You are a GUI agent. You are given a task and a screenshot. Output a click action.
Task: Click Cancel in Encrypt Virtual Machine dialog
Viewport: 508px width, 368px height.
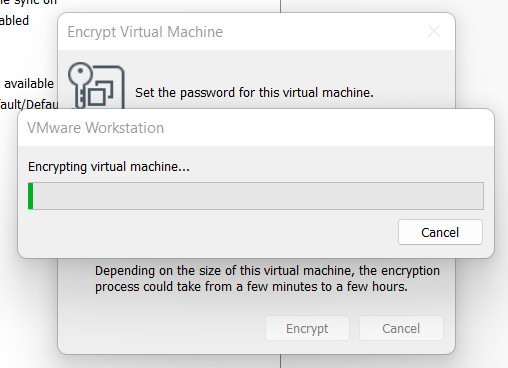[401, 328]
